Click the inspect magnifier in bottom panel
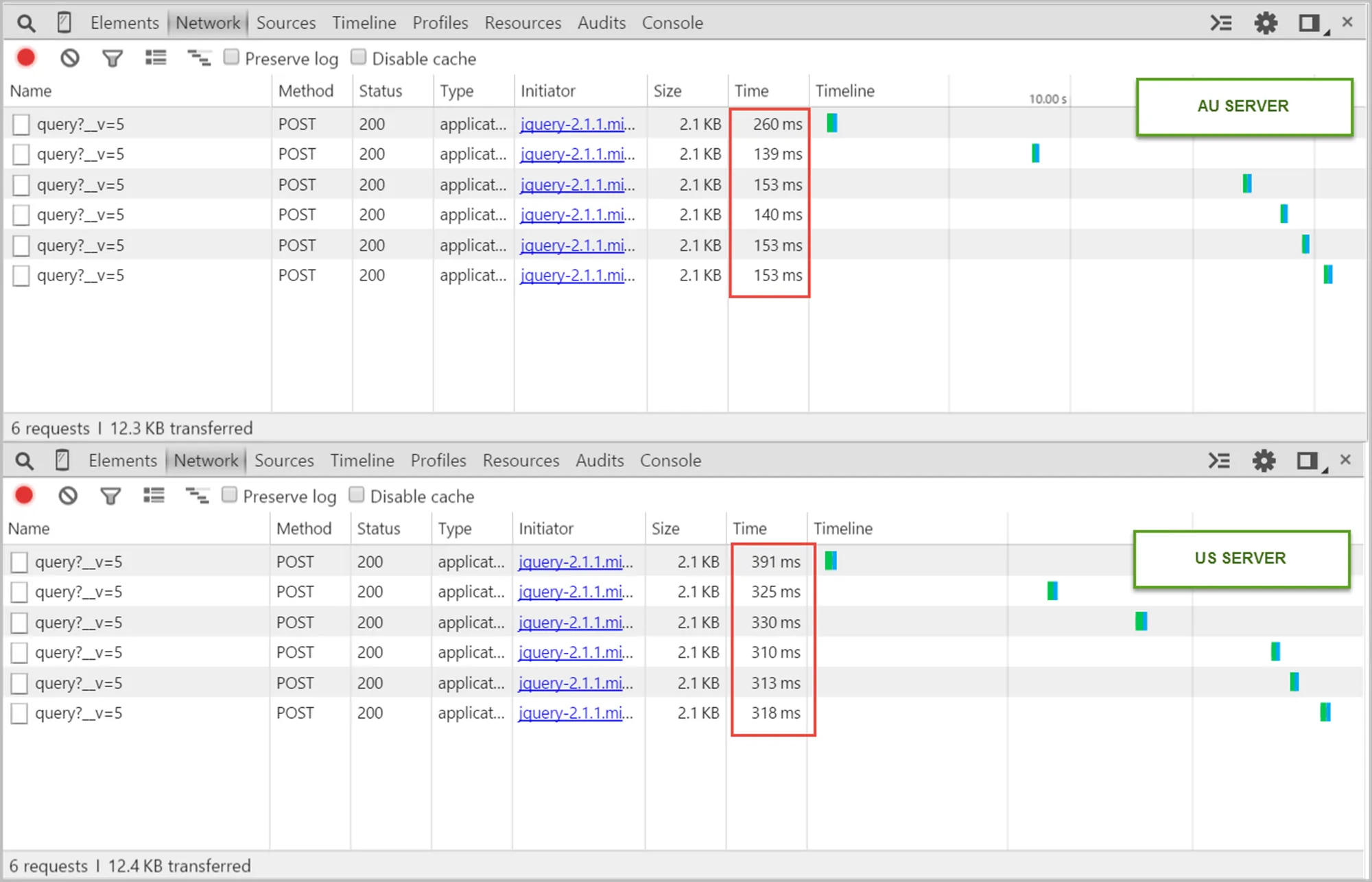The height and width of the screenshot is (882, 1372). click(x=24, y=461)
